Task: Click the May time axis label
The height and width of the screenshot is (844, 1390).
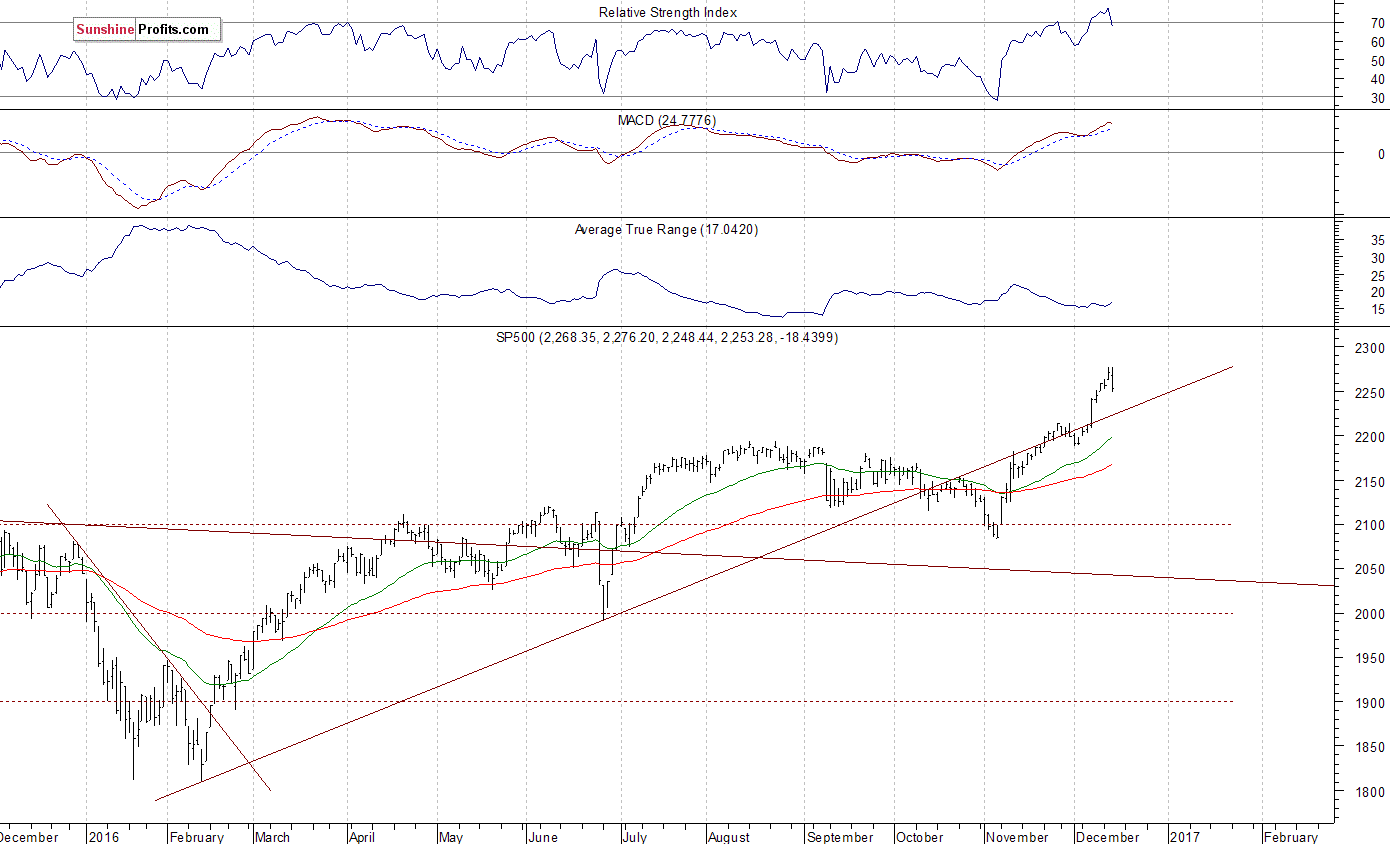Action: tap(453, 837)
